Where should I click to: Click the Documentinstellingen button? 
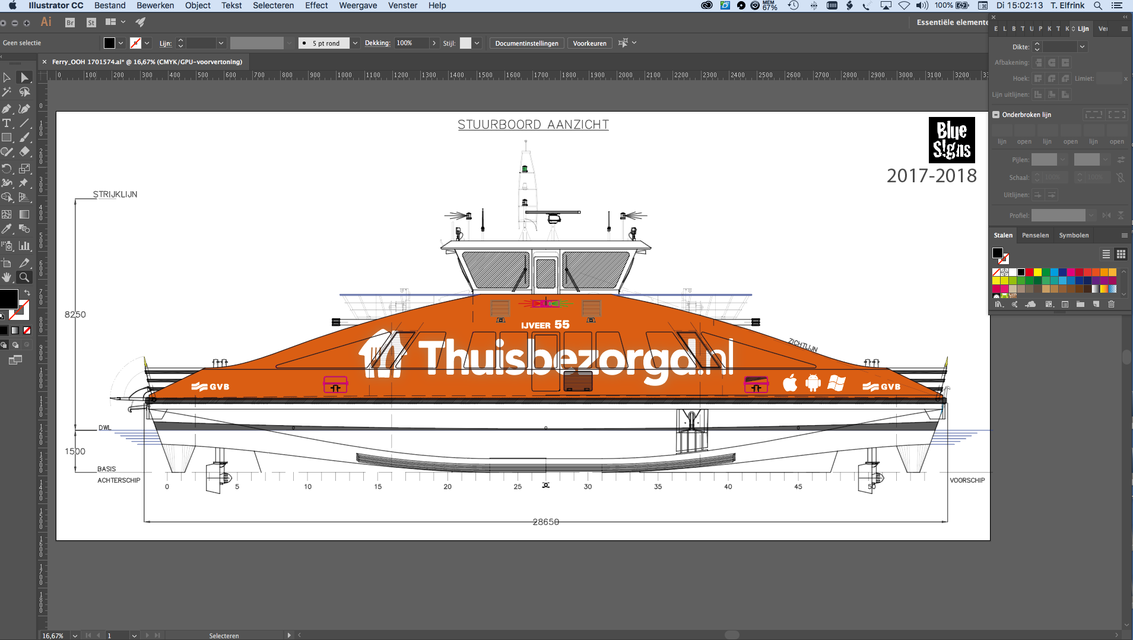[527, 43]
